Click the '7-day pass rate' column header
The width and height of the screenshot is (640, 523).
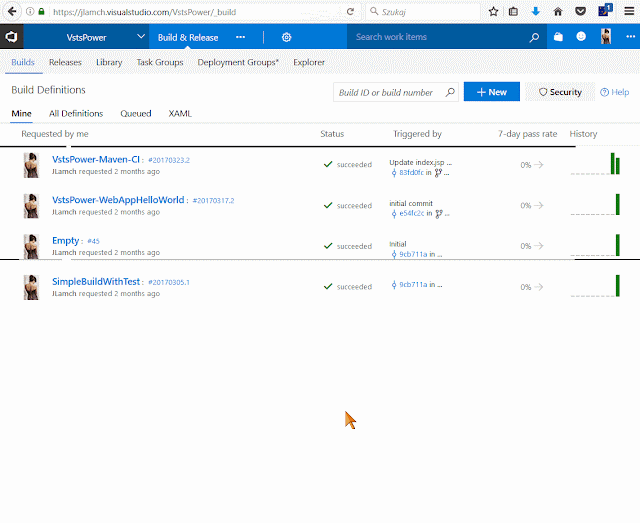(527, 134)
